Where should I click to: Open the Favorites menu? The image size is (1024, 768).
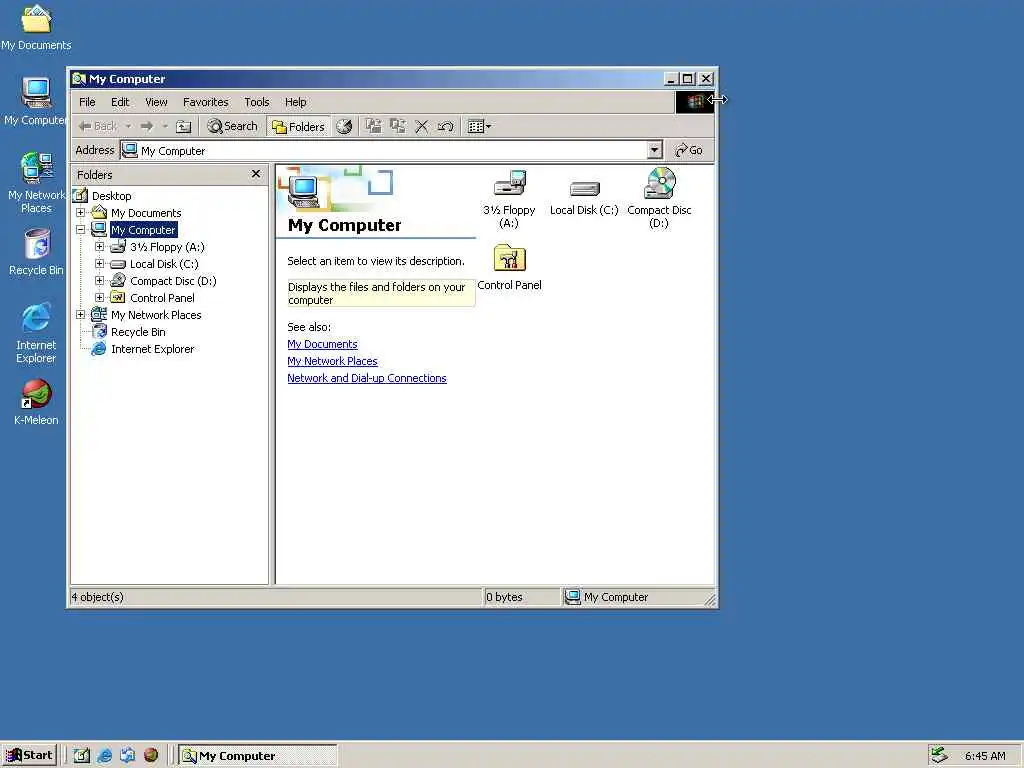pos(206,102)
